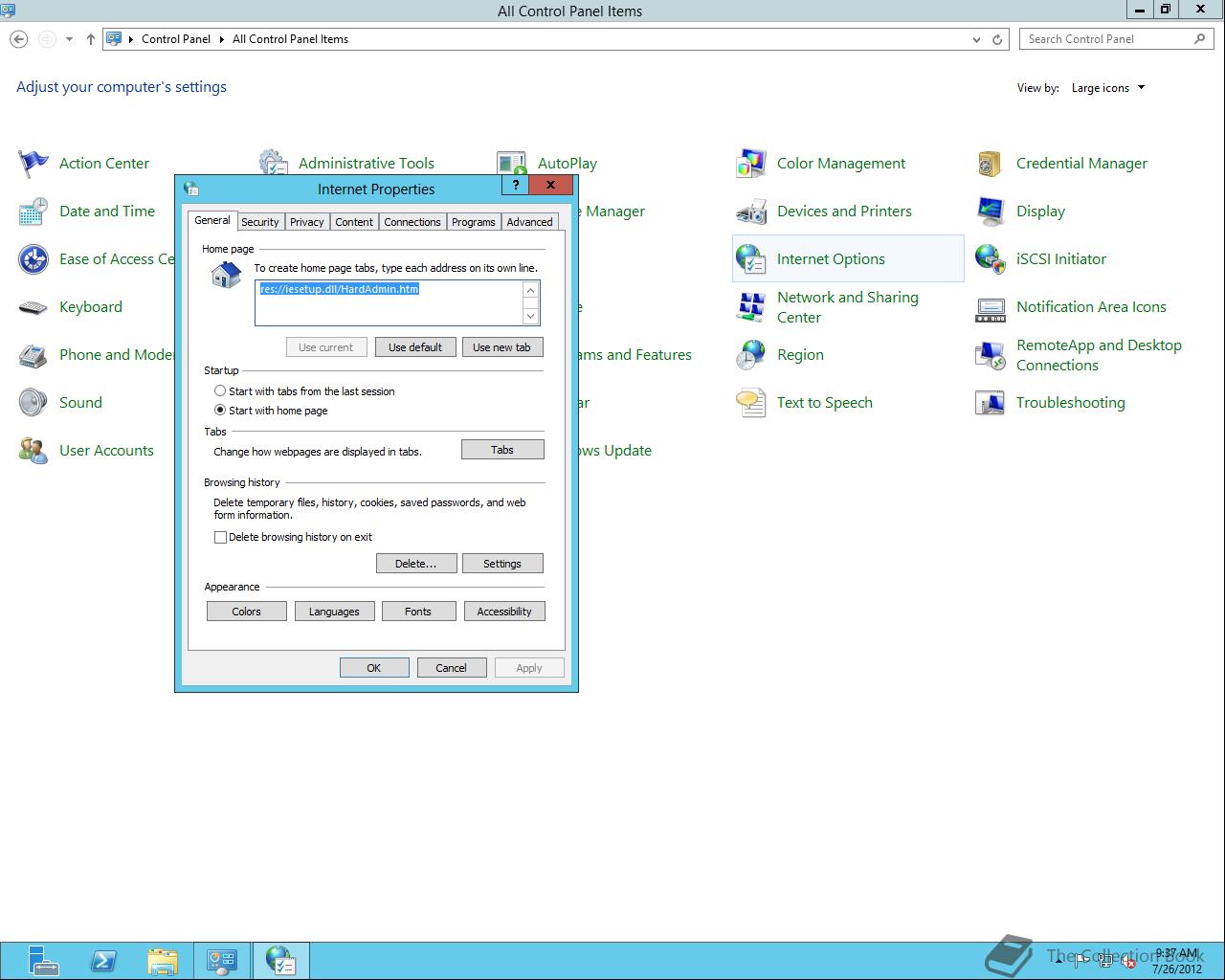Open browsing history Settings button
The height and width of the screenshot is (980, 1225).
(502, 564)
